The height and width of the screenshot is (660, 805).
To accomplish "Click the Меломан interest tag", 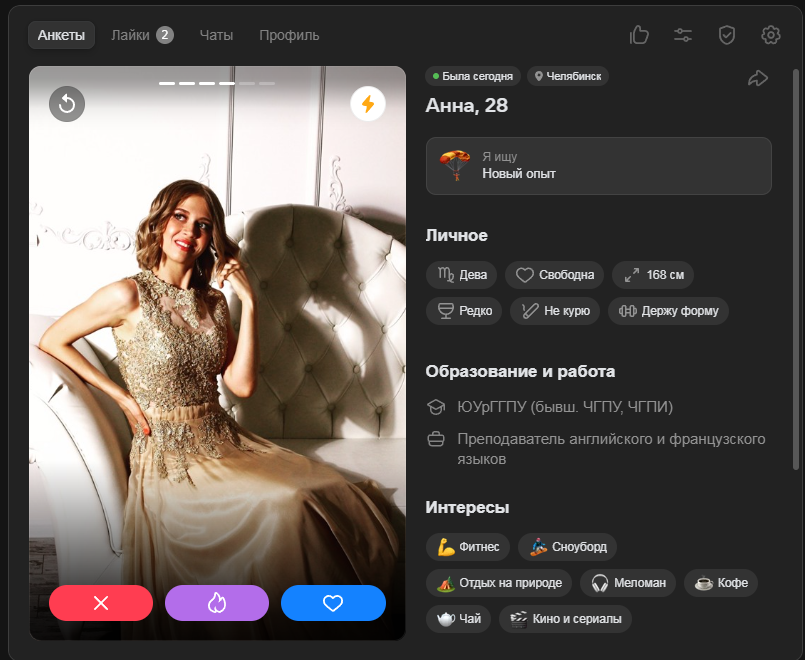I will point(628,583).
